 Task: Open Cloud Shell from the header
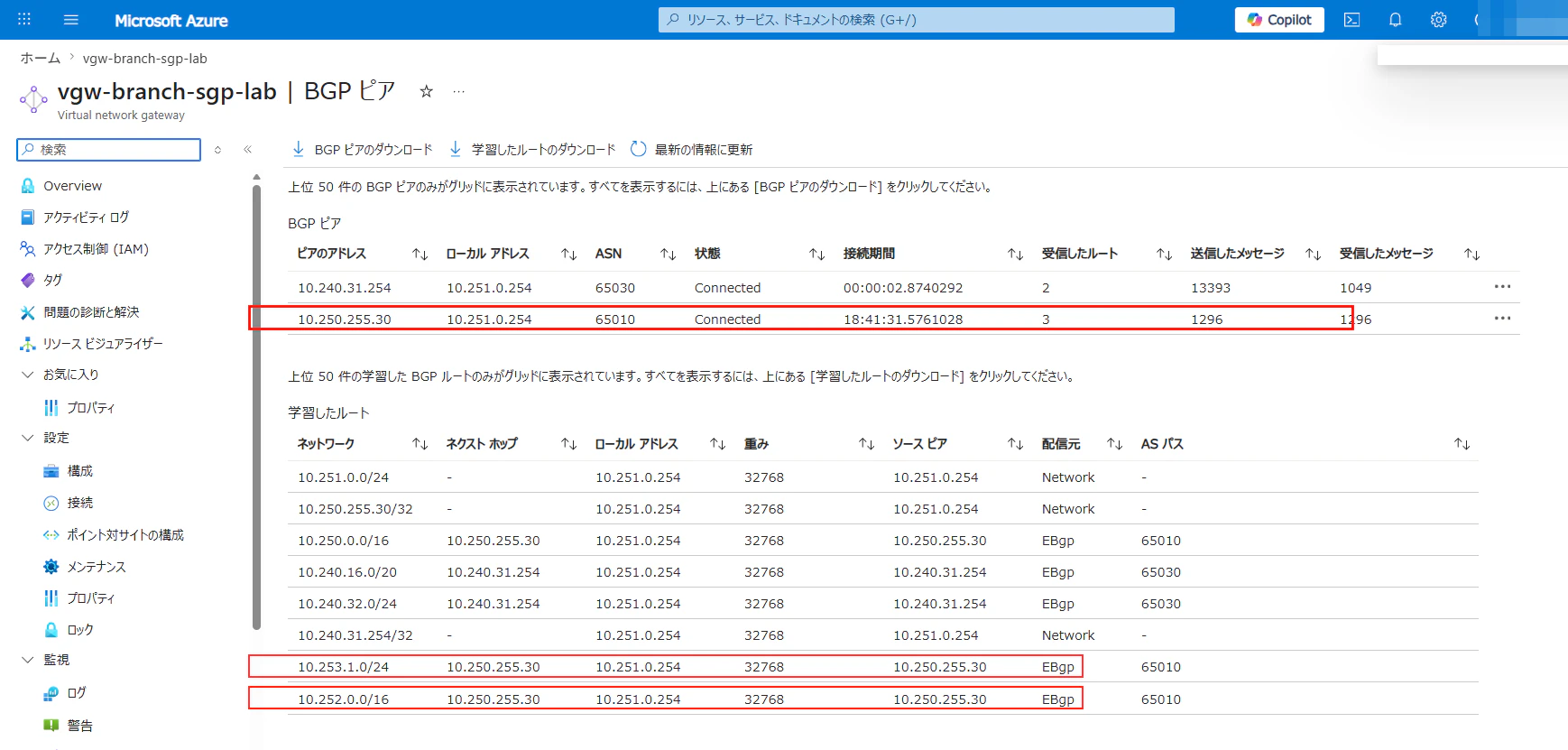pyautogui.click(x=1351, y=19)
